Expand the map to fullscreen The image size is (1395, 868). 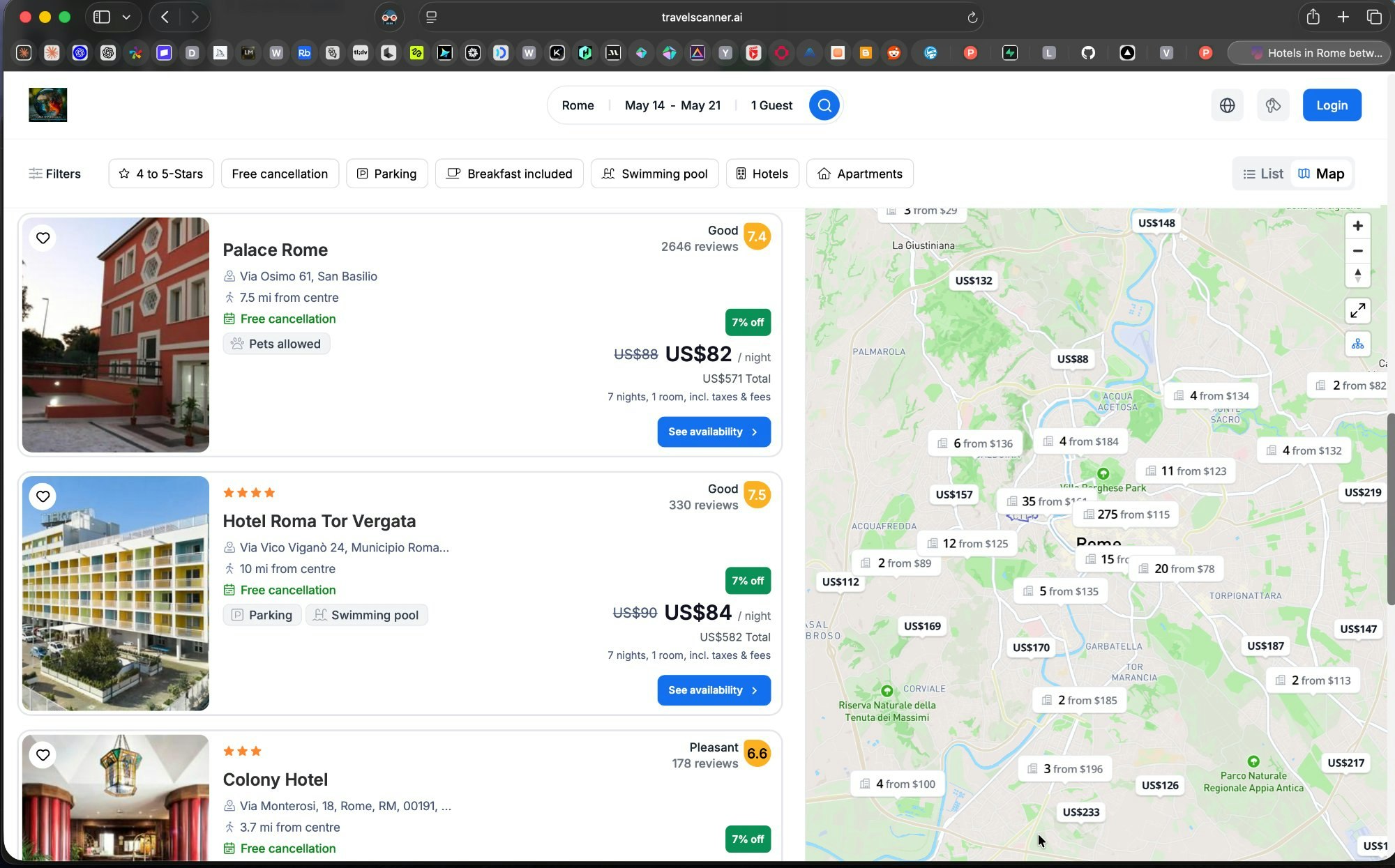tap(1358, 311)
